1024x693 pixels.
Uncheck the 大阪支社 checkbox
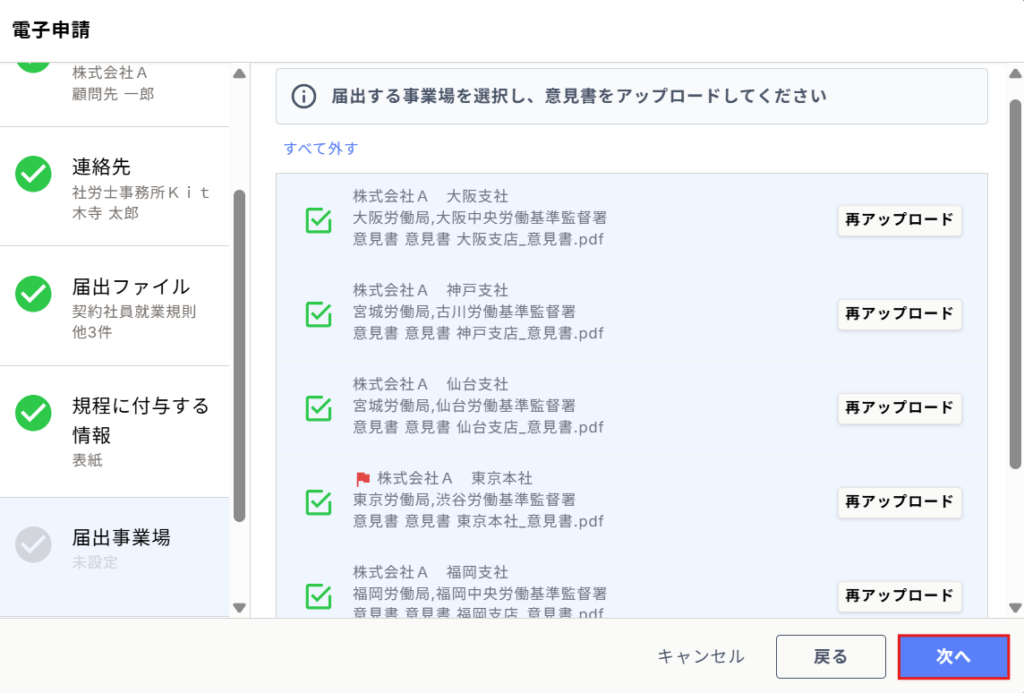click(319, 220)
